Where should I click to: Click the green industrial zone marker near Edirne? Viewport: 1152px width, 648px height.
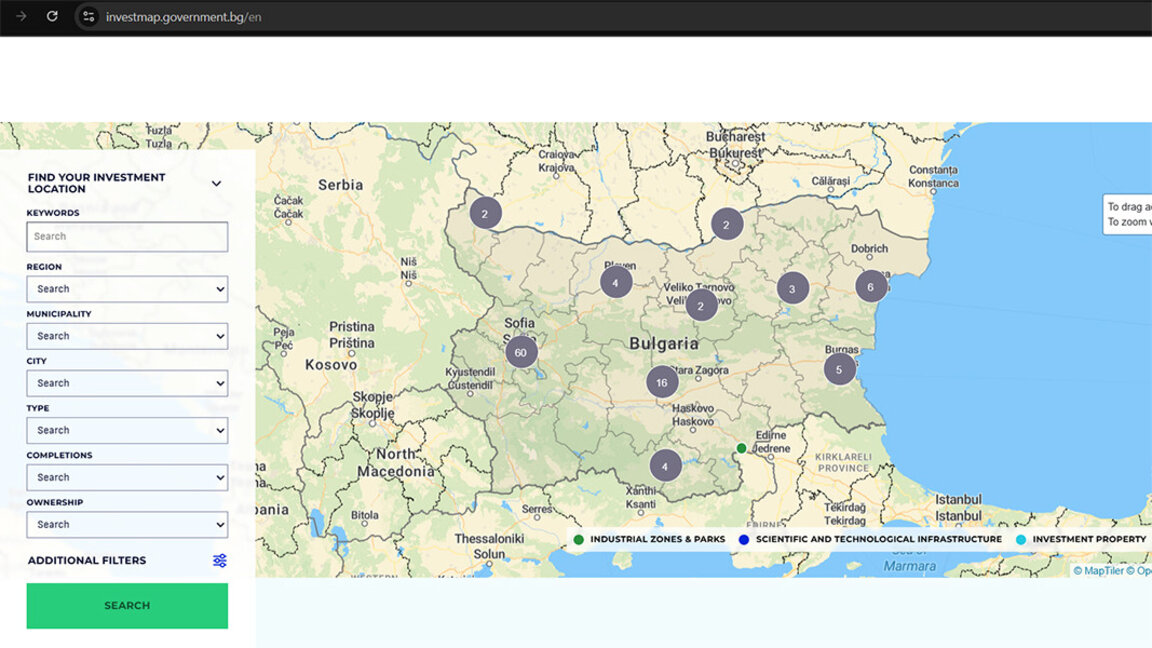coord(741,448)
